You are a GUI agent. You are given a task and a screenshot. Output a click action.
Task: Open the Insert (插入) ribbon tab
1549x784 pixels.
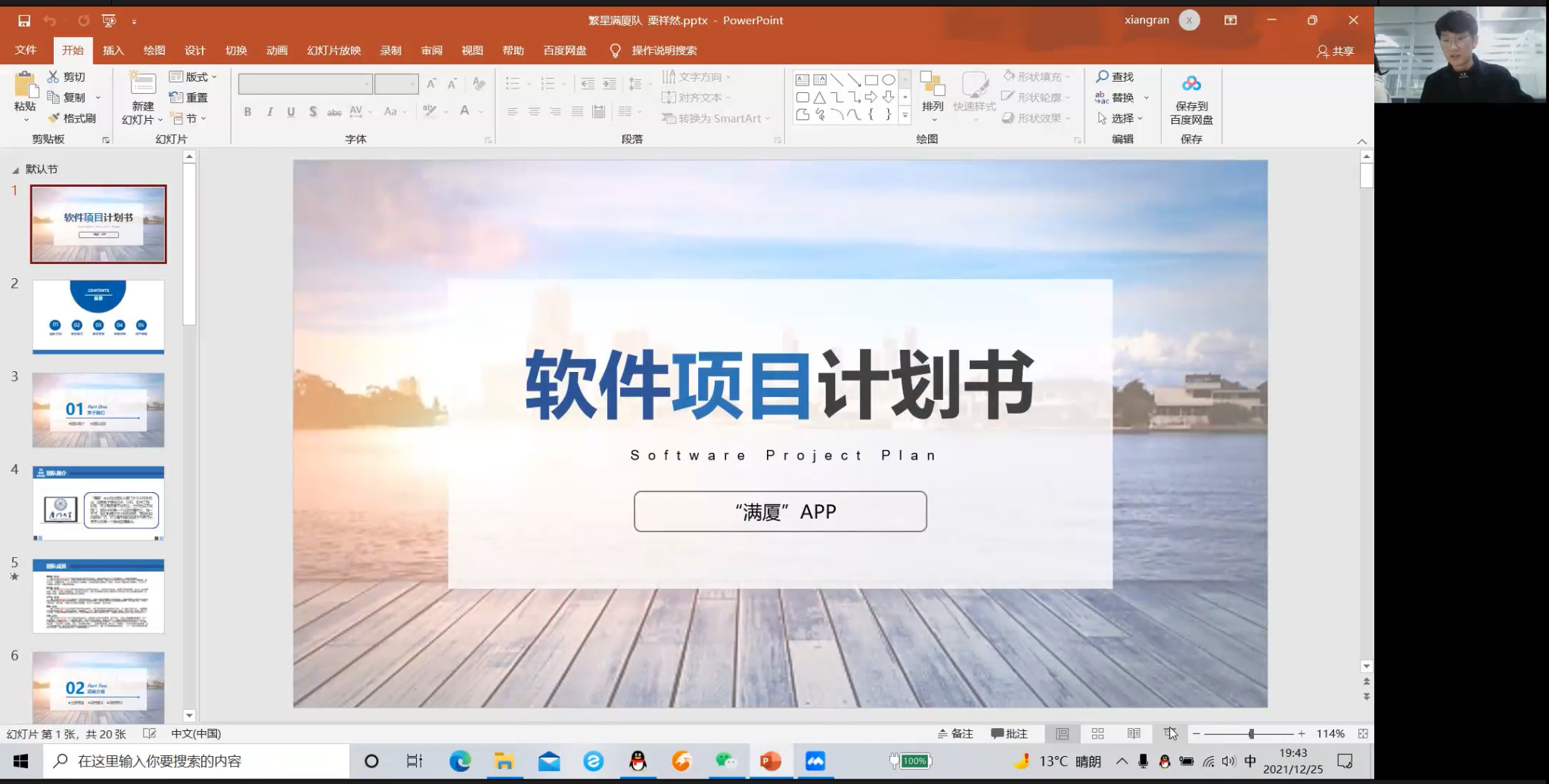(113, 51)
